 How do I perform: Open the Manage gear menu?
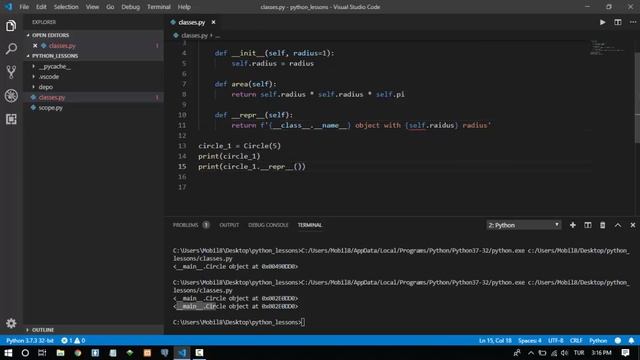point(11,323)
